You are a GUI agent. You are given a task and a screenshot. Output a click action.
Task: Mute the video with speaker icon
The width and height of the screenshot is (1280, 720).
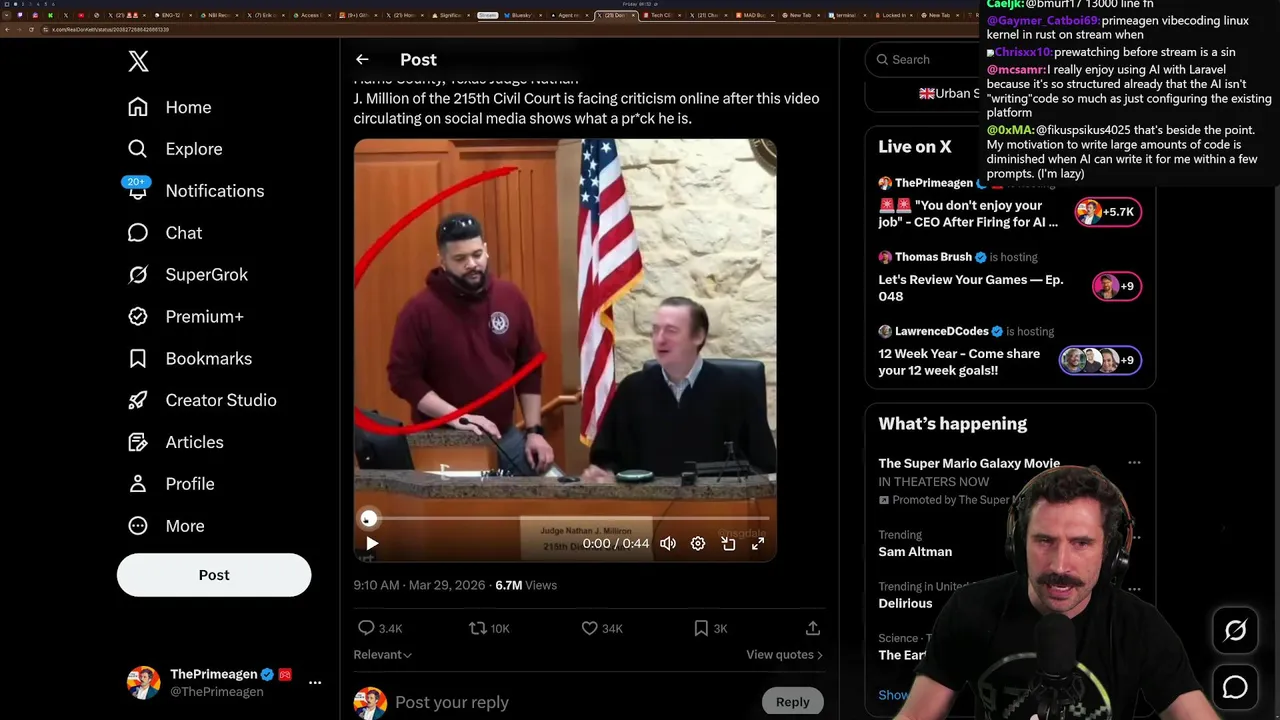click(x=668, y=544)
